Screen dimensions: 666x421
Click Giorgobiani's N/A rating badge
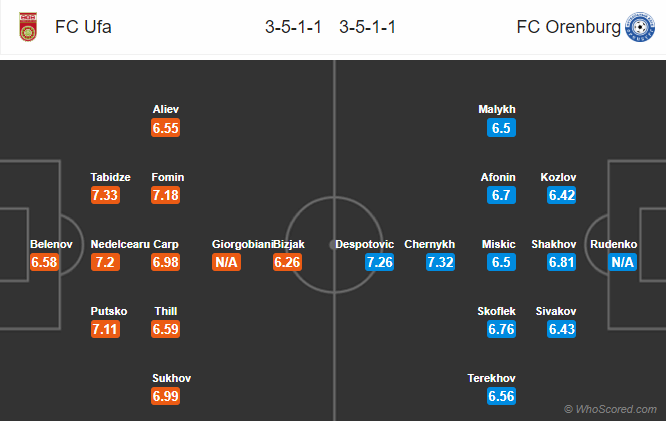pyautogui.click(x=226, y=262)
